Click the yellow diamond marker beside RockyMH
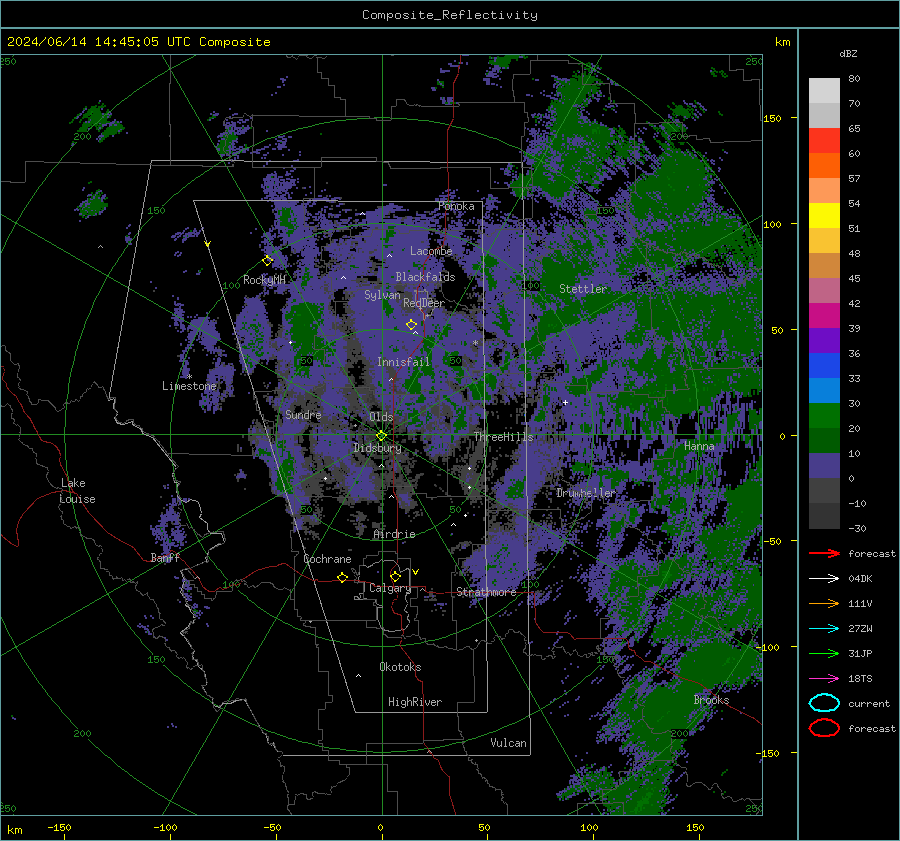 coord(267,261)
